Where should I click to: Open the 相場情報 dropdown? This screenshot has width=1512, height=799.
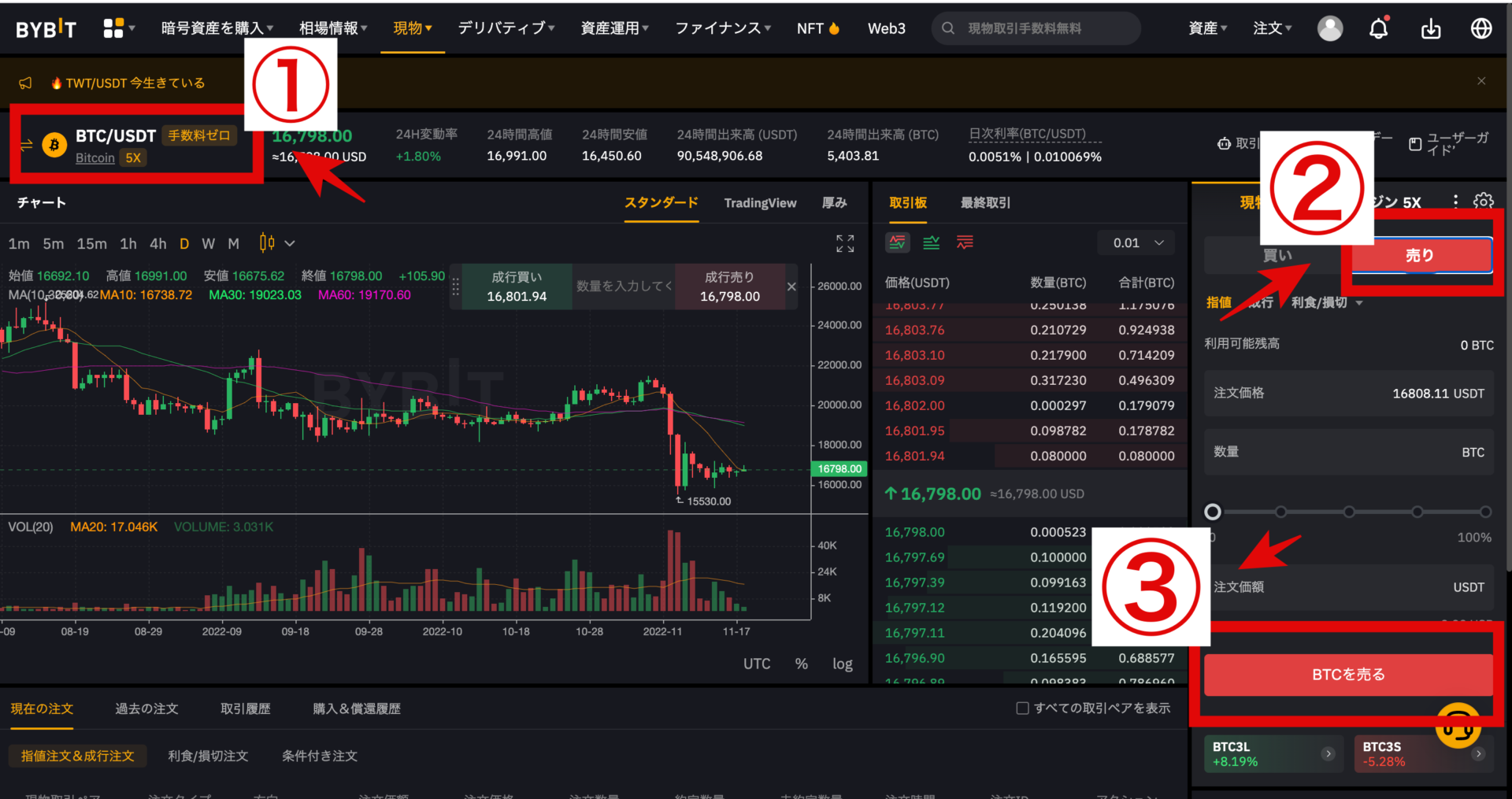333,28
